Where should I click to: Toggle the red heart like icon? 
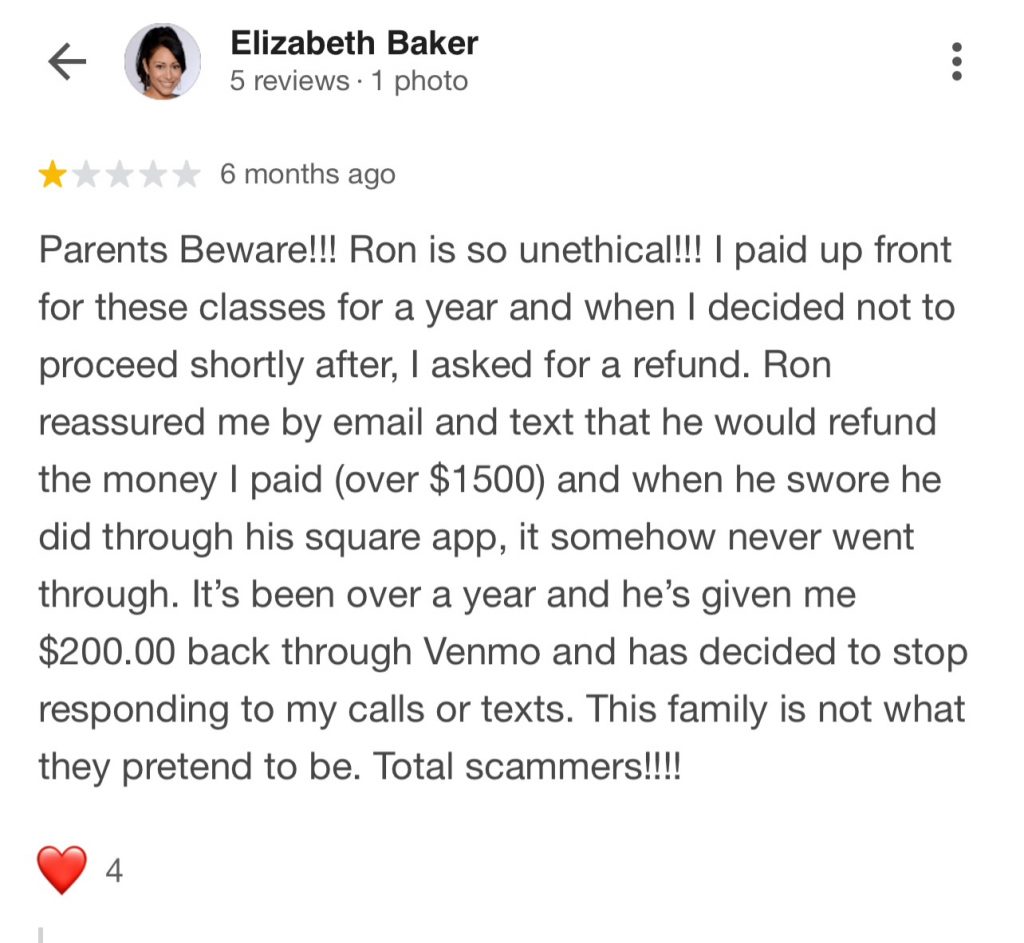point(62,870)
